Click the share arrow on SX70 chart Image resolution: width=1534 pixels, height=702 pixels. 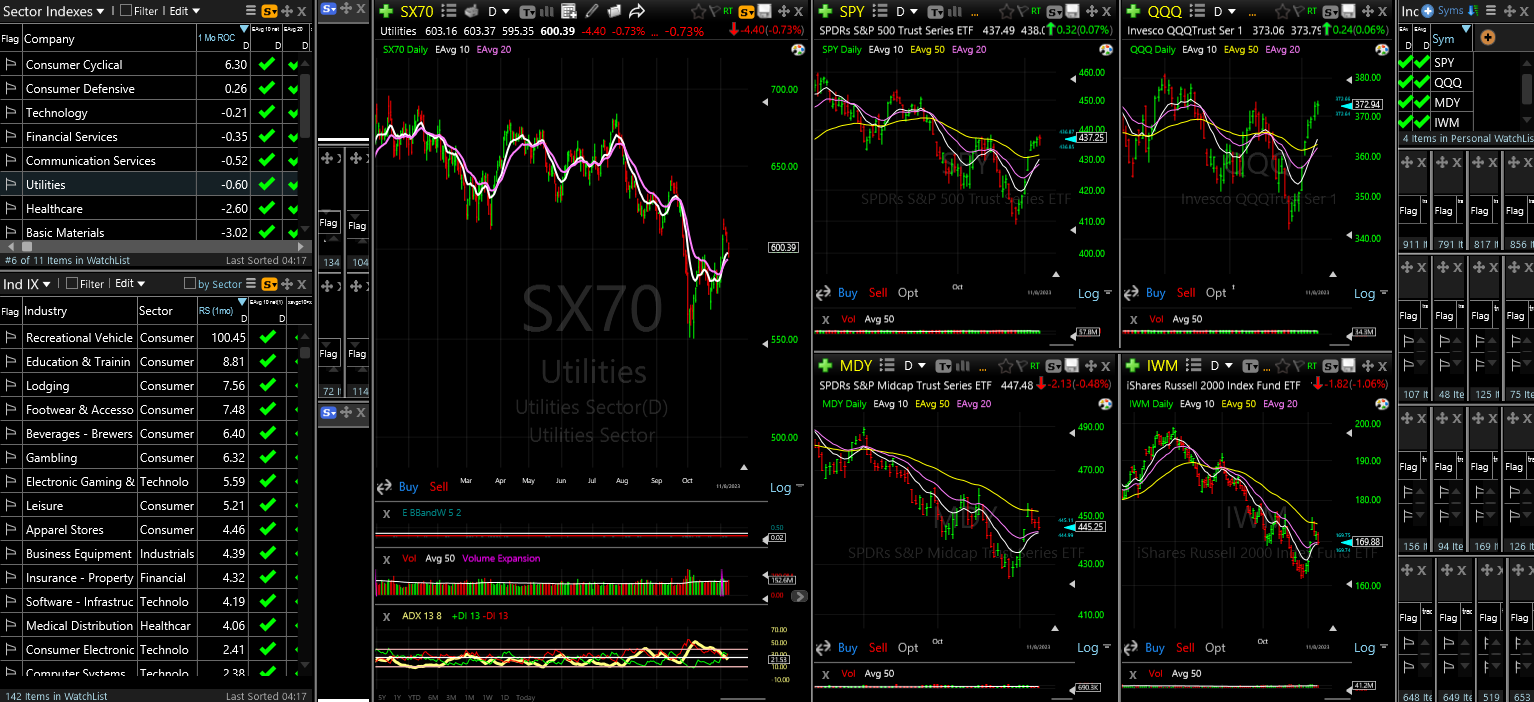pos(636,11)
